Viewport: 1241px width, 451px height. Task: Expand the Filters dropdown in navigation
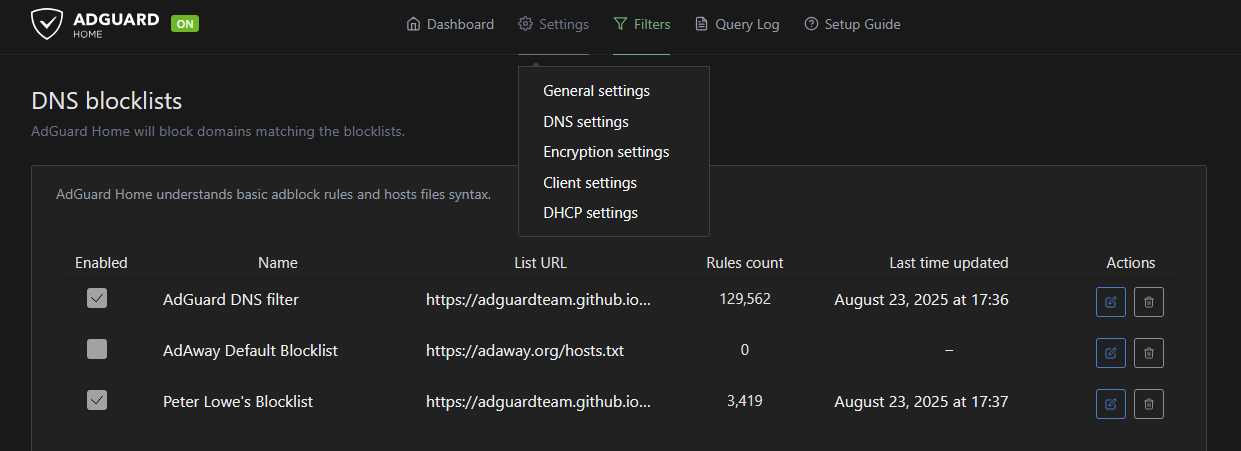641,24
